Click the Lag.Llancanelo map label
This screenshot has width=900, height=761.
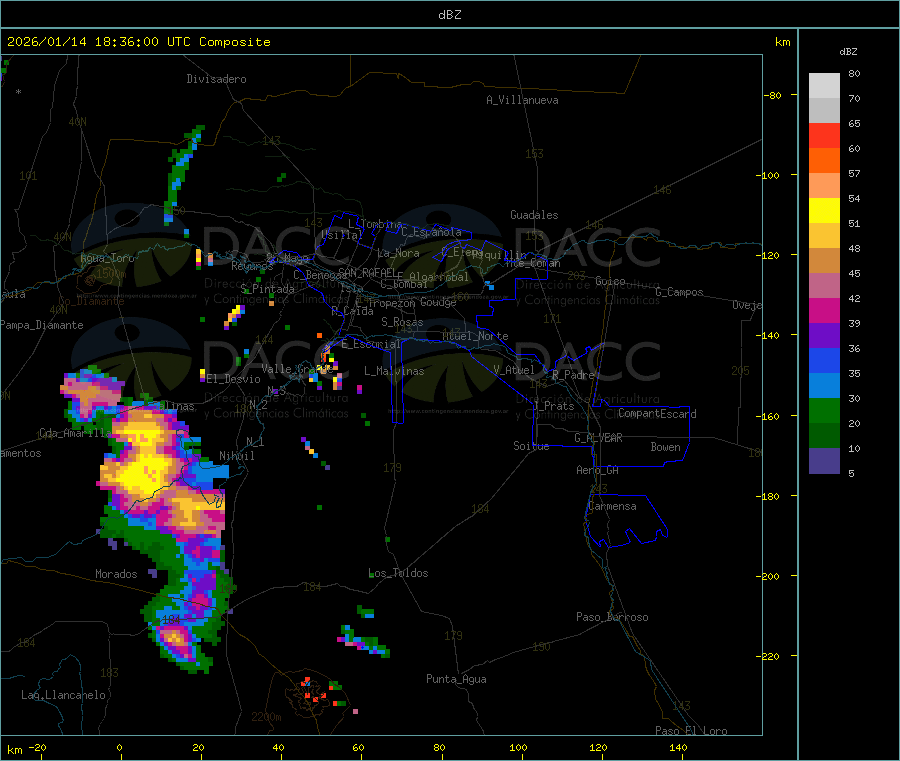coord(64,695)
